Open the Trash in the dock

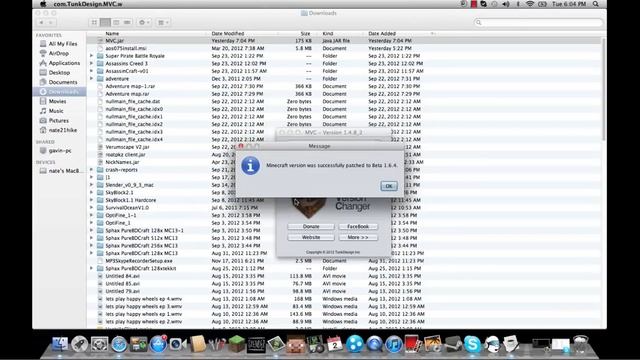pos(580,344)
